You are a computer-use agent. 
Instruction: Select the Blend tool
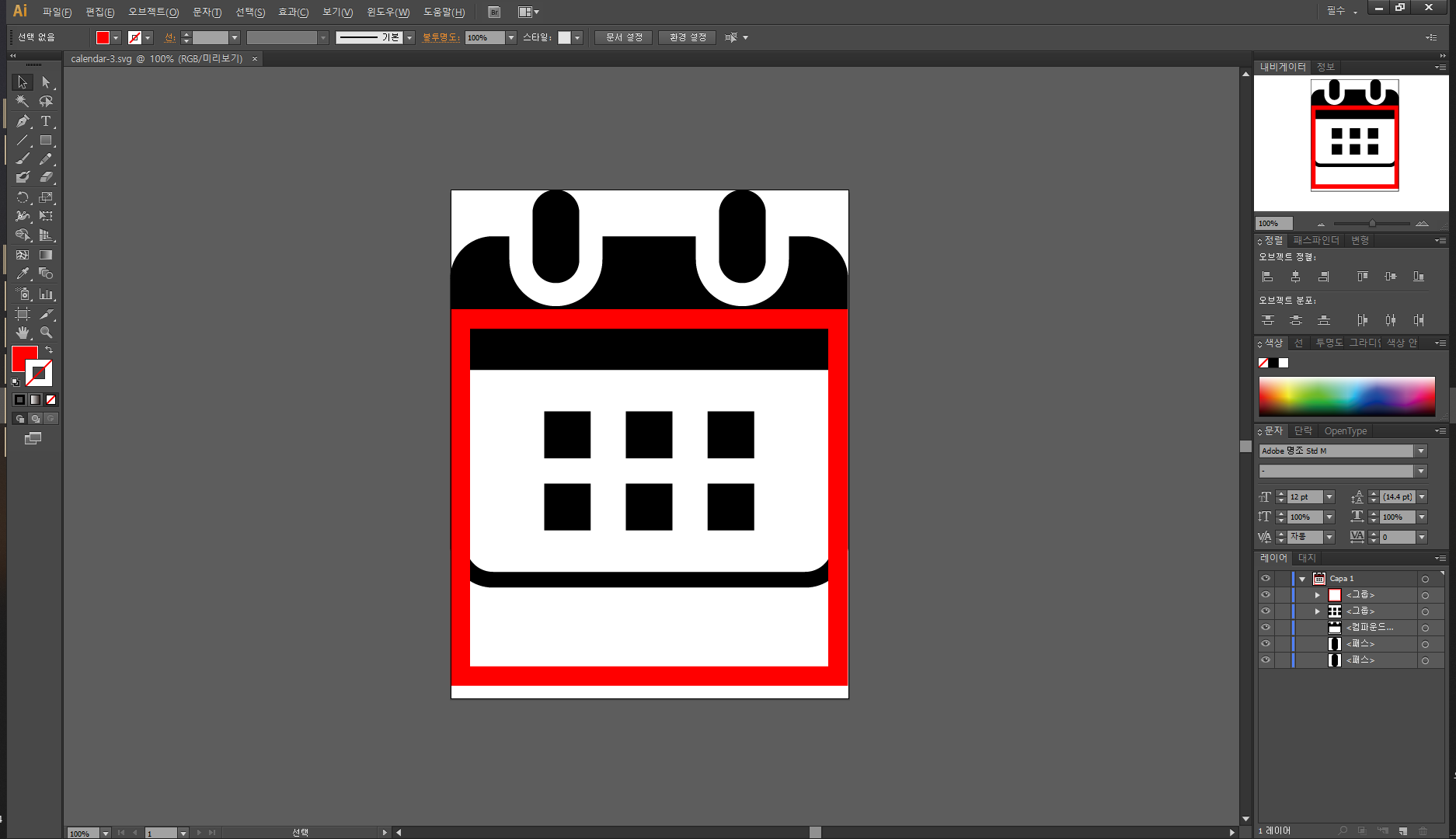46,273
